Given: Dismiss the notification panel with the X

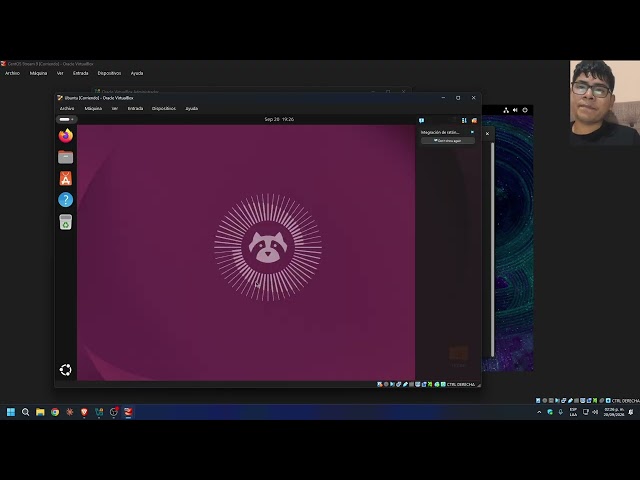Looking at the screenshot, I should pyautogui.click(x=487, y=133).
